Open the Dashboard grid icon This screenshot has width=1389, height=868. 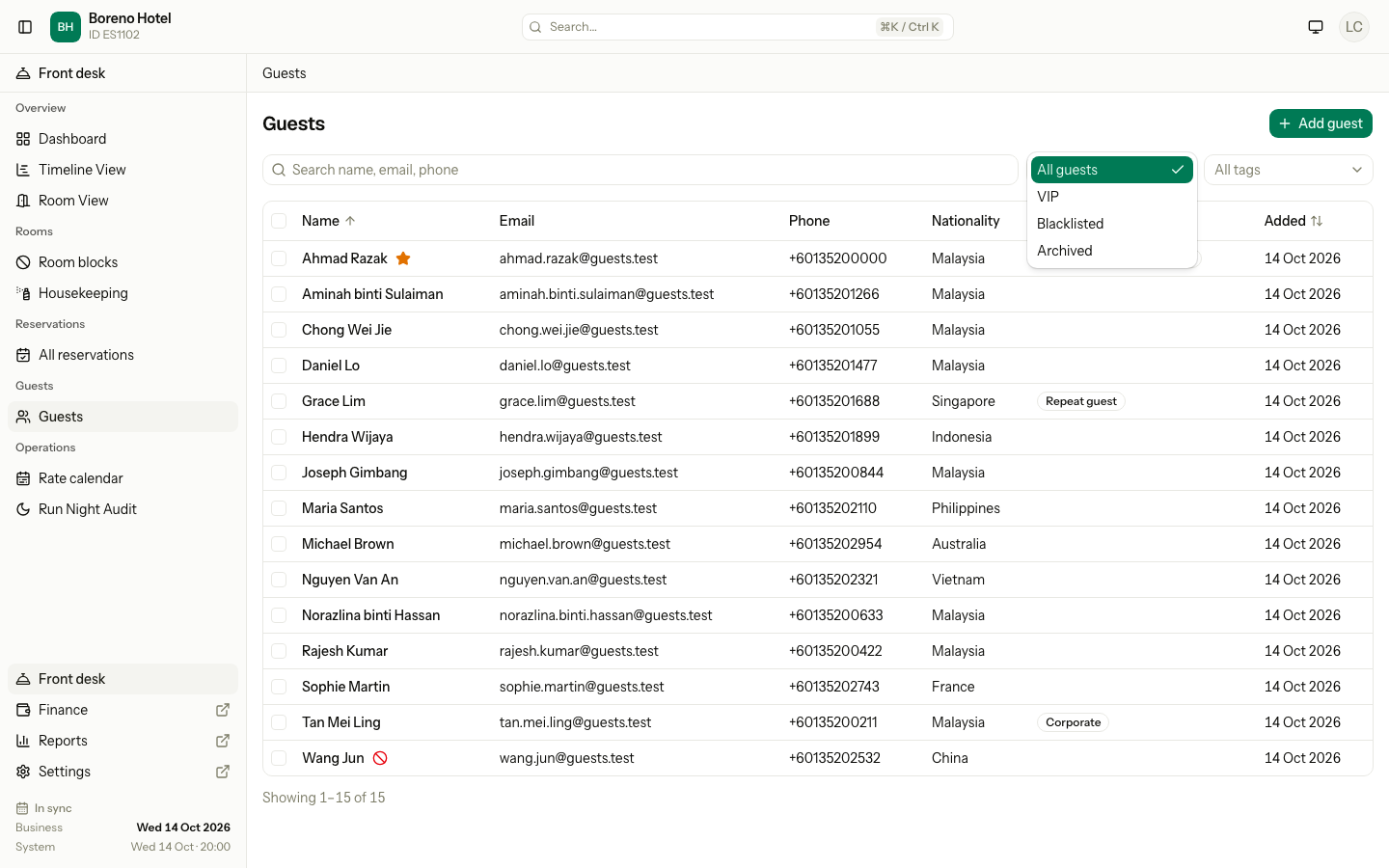coord(23,139)
